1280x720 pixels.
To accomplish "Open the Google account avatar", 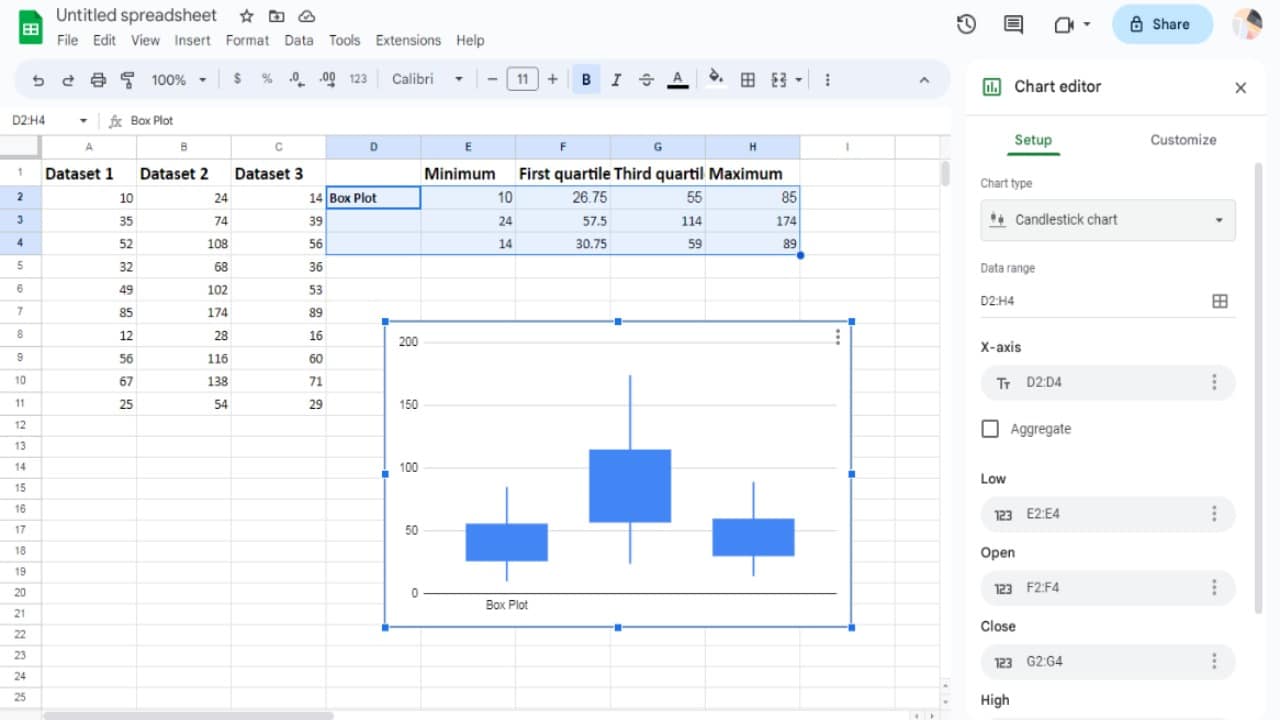I will coord(1247,24).
